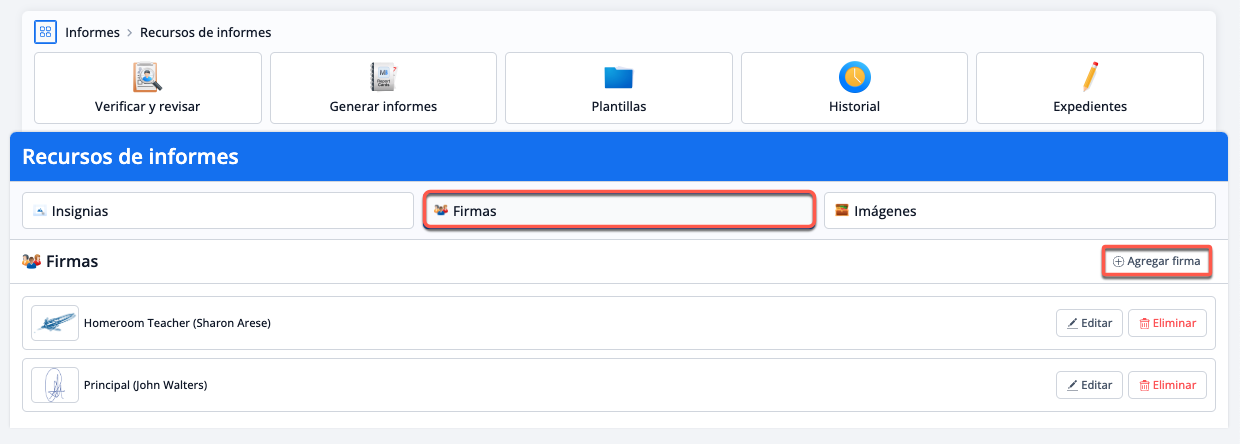Click Sharon Arese's signature thumbnail
The height and width of the screenshot is (444, 1240).
click(55, 323)
